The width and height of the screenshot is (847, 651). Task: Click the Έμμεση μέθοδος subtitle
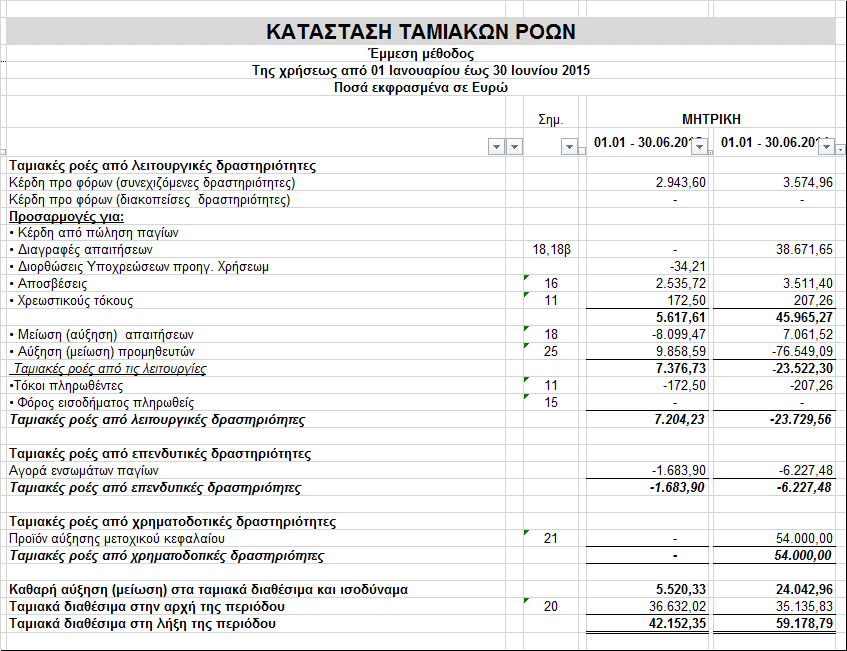(421, 53)
